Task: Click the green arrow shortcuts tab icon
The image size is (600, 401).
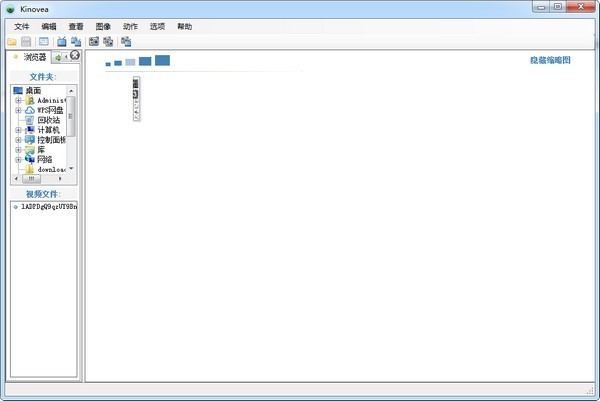Action: click(58, 57)
